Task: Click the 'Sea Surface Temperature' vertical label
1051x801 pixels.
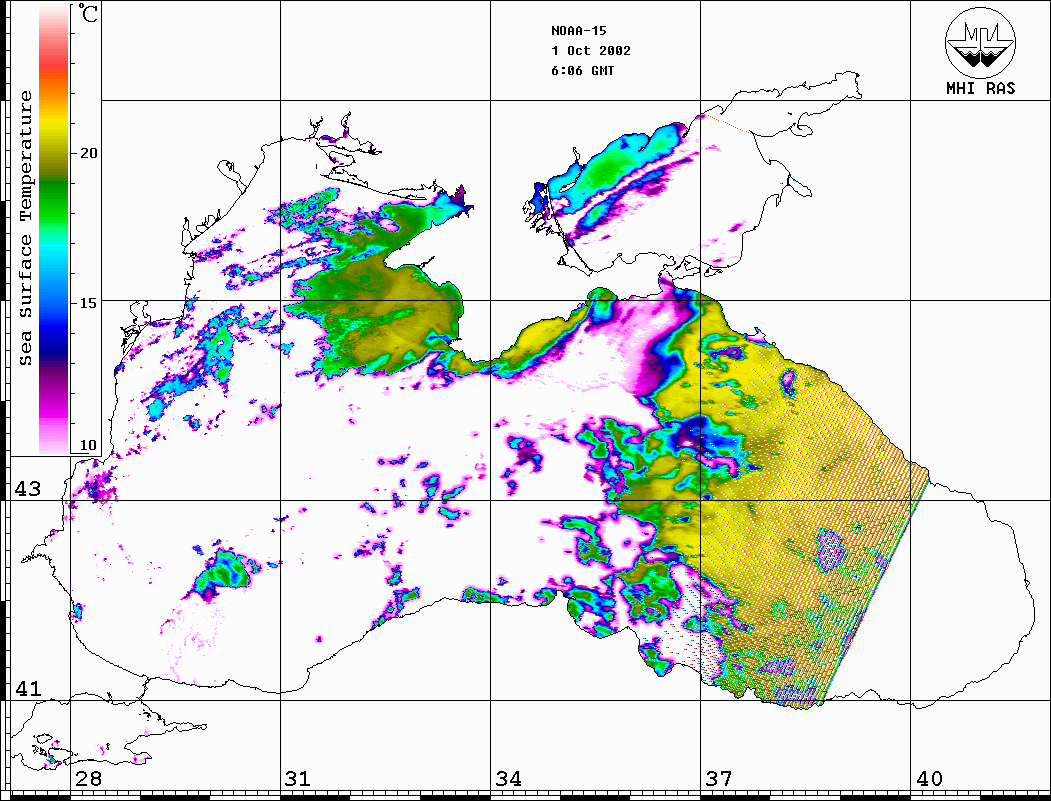Action: tap(26, 228)
